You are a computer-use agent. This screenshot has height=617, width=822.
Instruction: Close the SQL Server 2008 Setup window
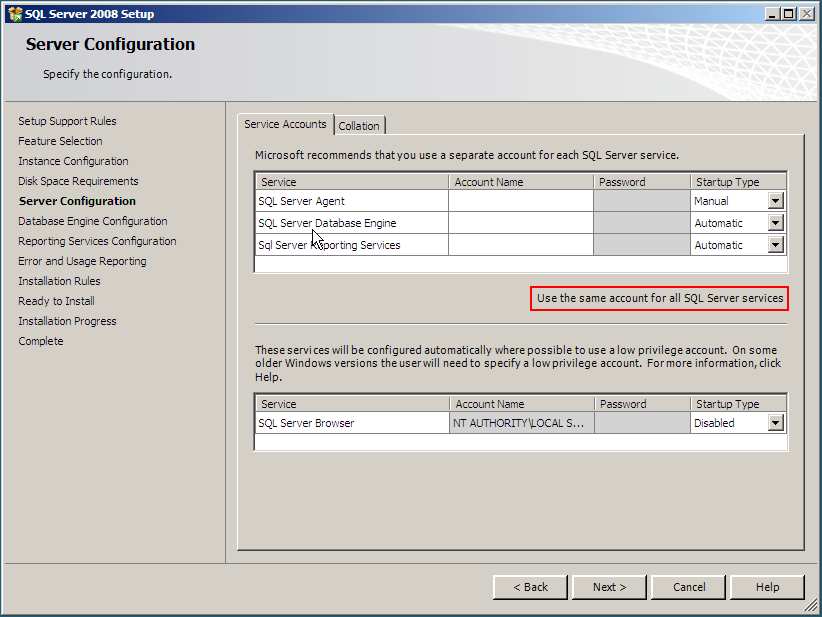806,14
